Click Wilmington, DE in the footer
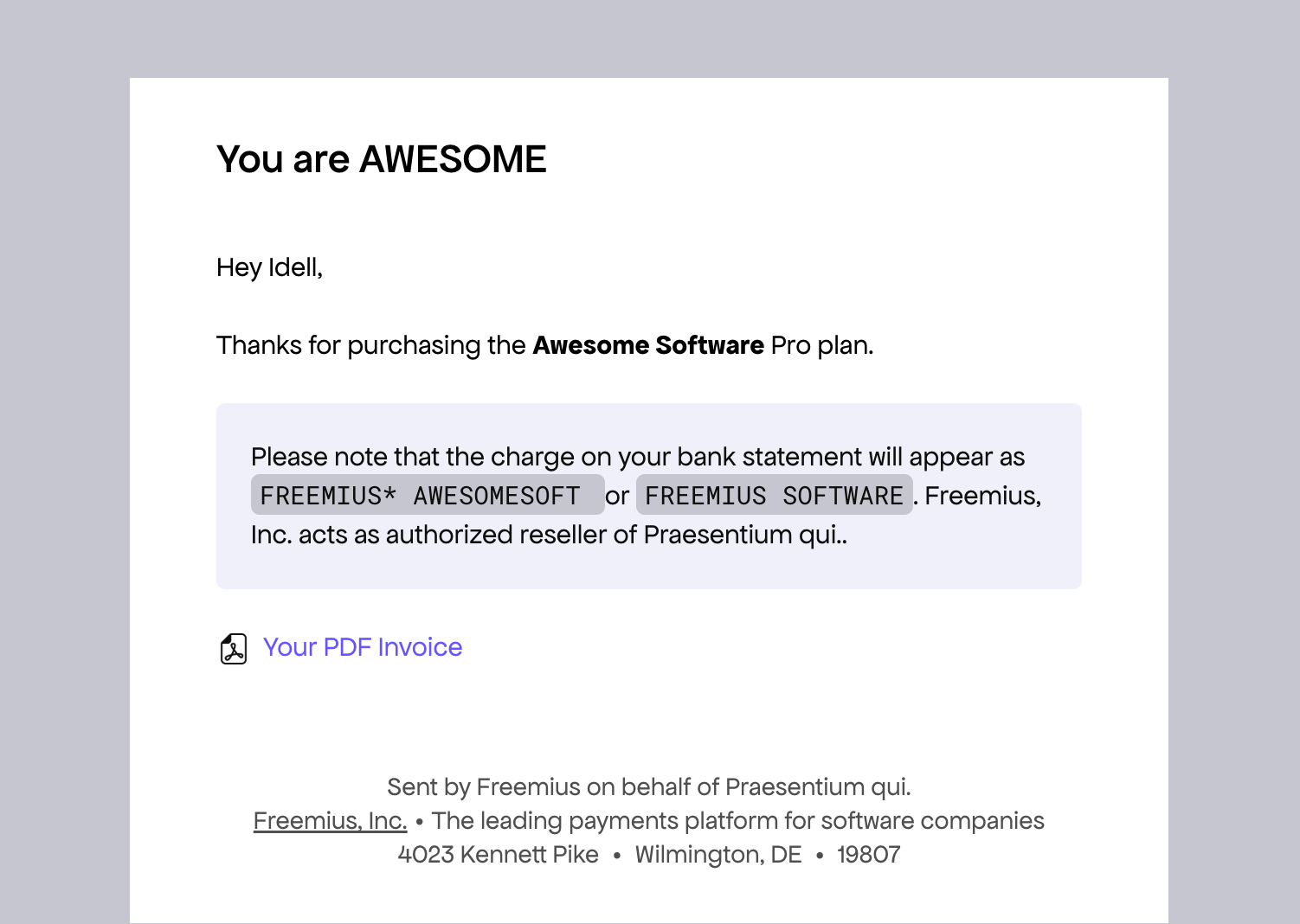 click(718, 855)
